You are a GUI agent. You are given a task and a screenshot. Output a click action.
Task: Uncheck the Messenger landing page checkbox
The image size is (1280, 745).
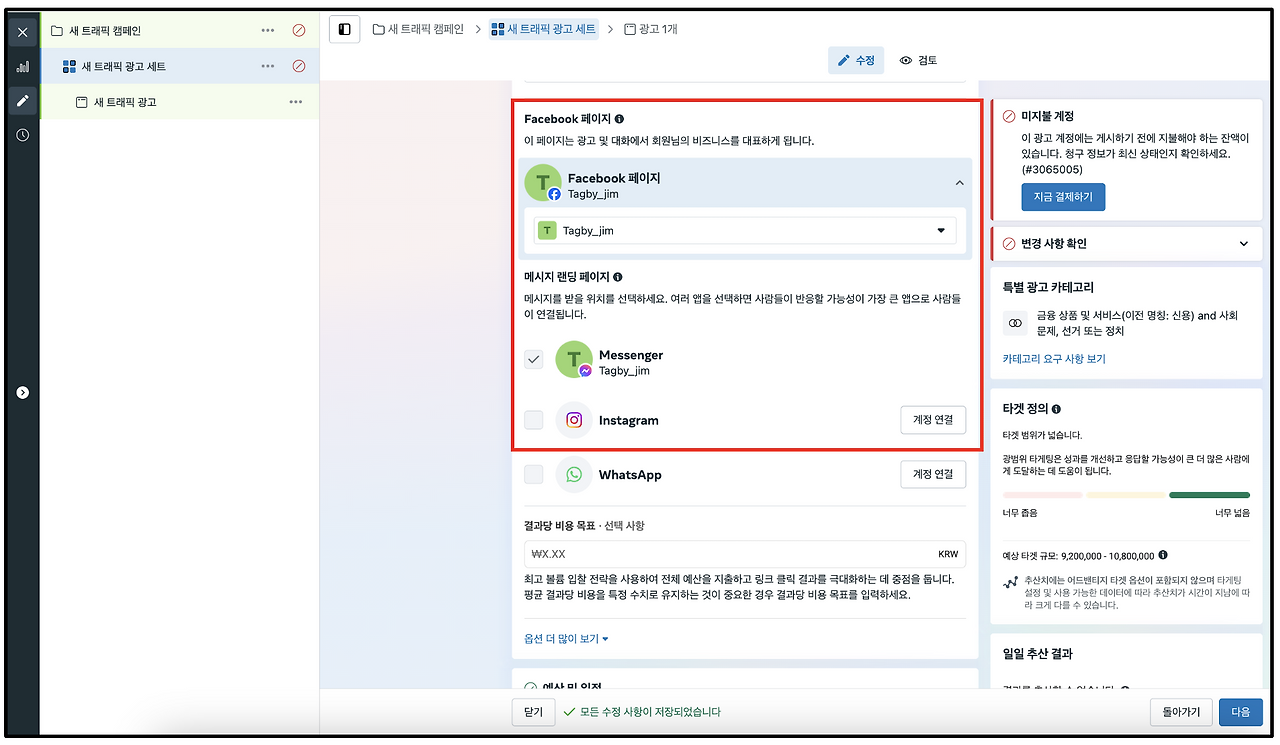(x=533, y=359)
